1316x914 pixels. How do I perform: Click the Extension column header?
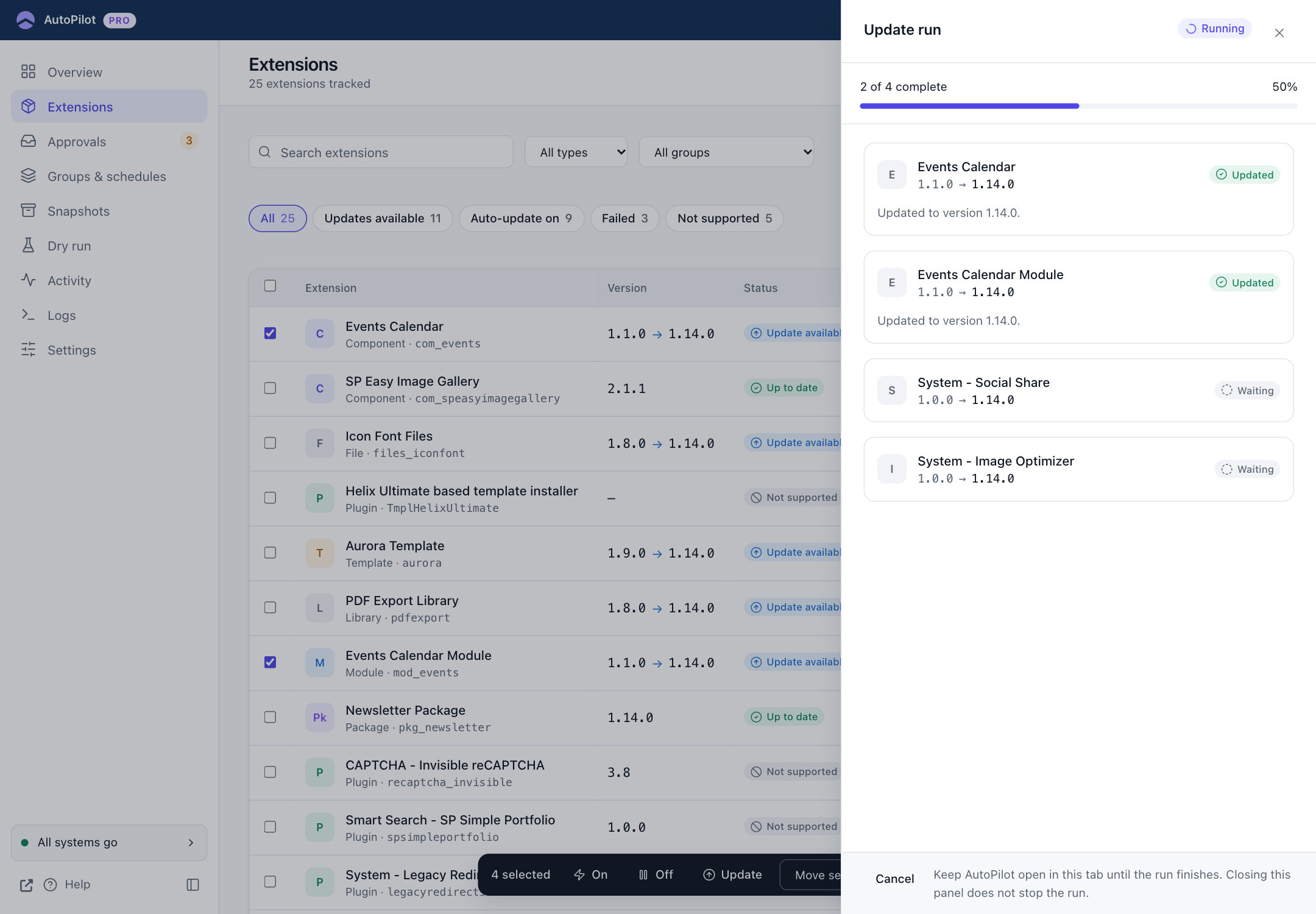coord(331,288)
